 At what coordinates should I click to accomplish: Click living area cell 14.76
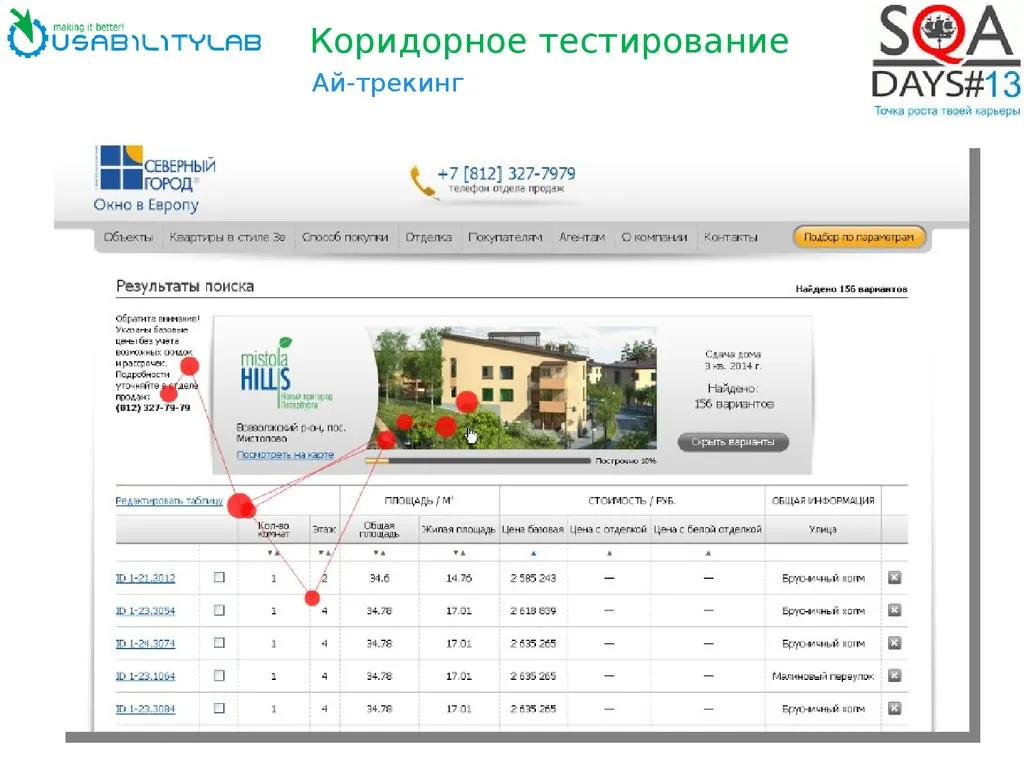(459, 578)
